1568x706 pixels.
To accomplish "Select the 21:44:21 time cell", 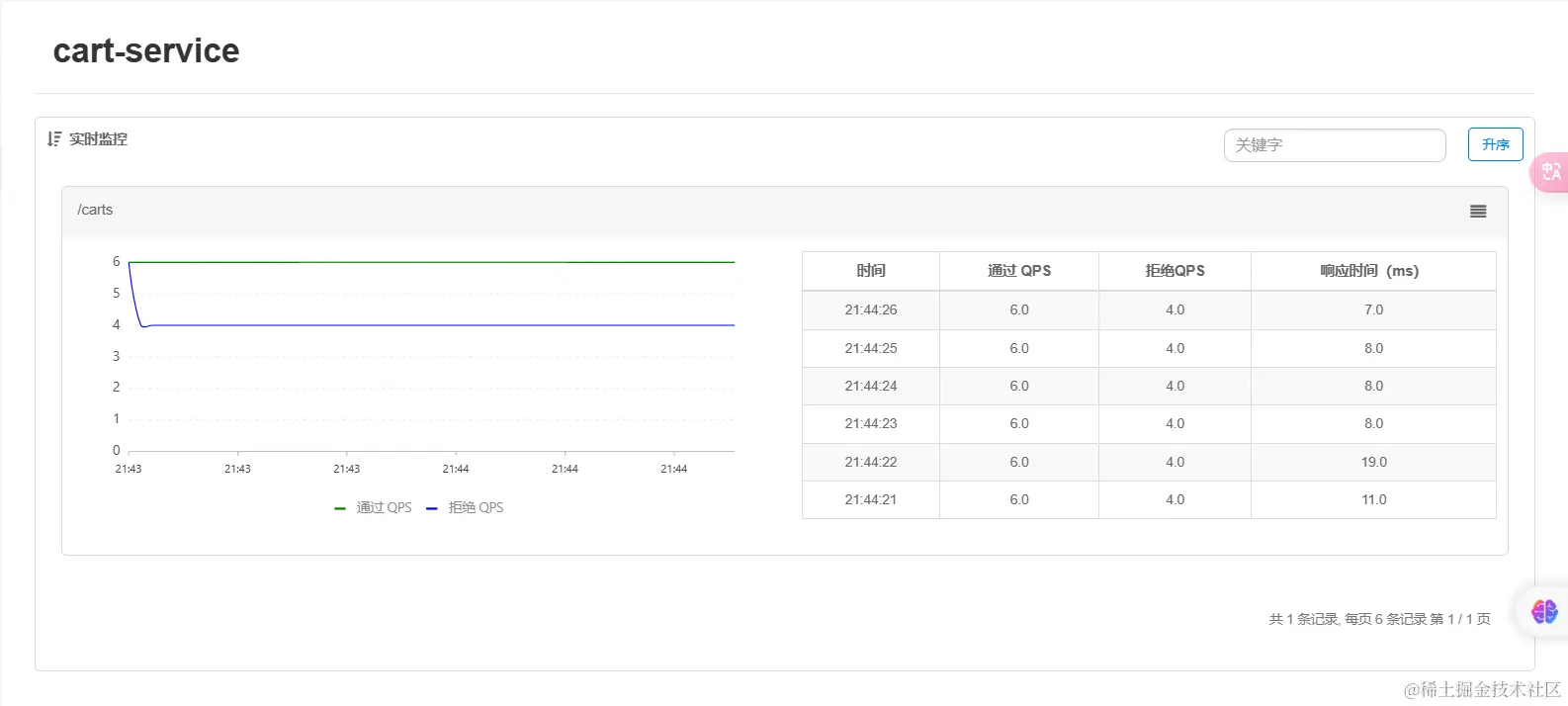I will click(871, 499).
